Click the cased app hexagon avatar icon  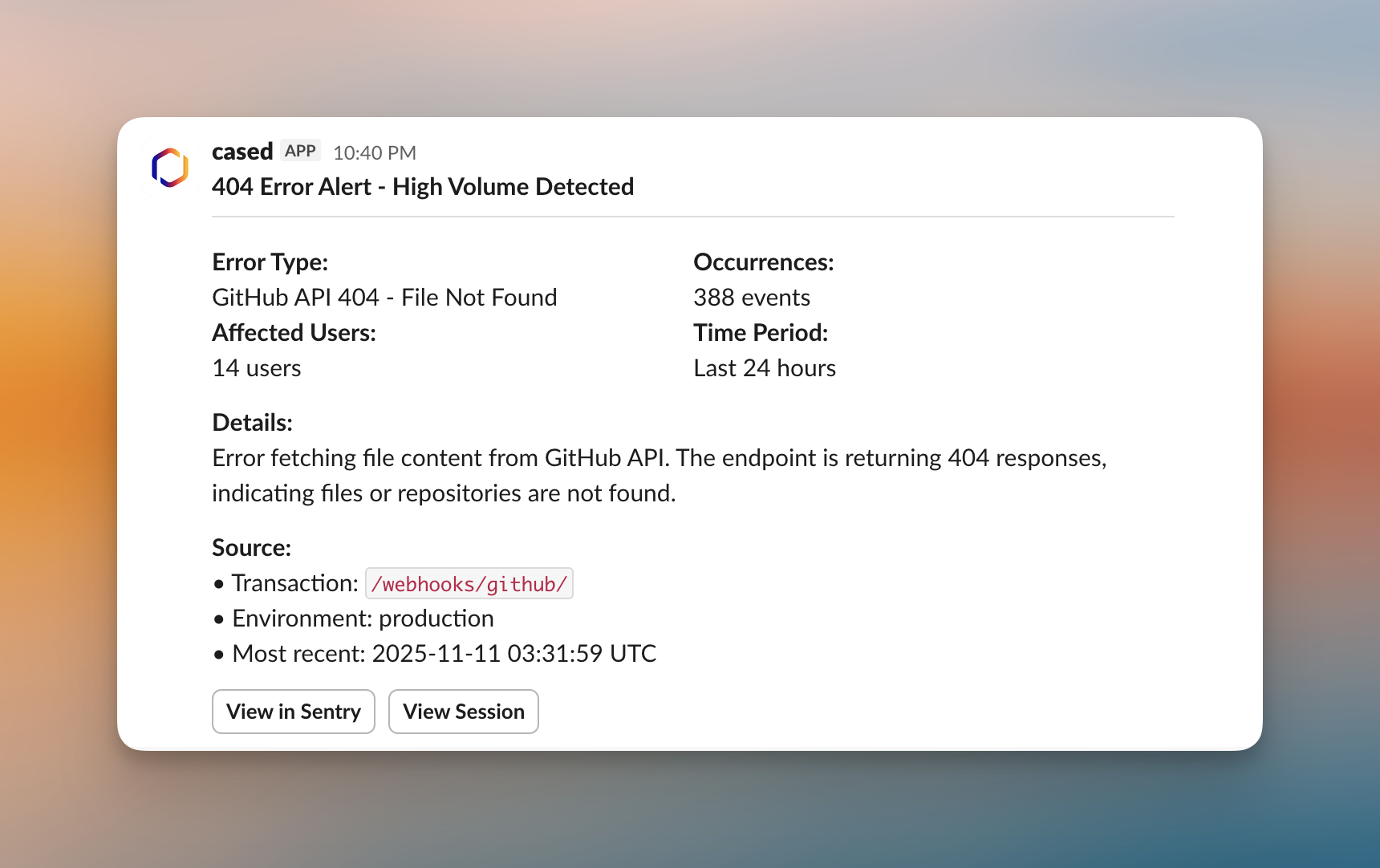point(168,166)
